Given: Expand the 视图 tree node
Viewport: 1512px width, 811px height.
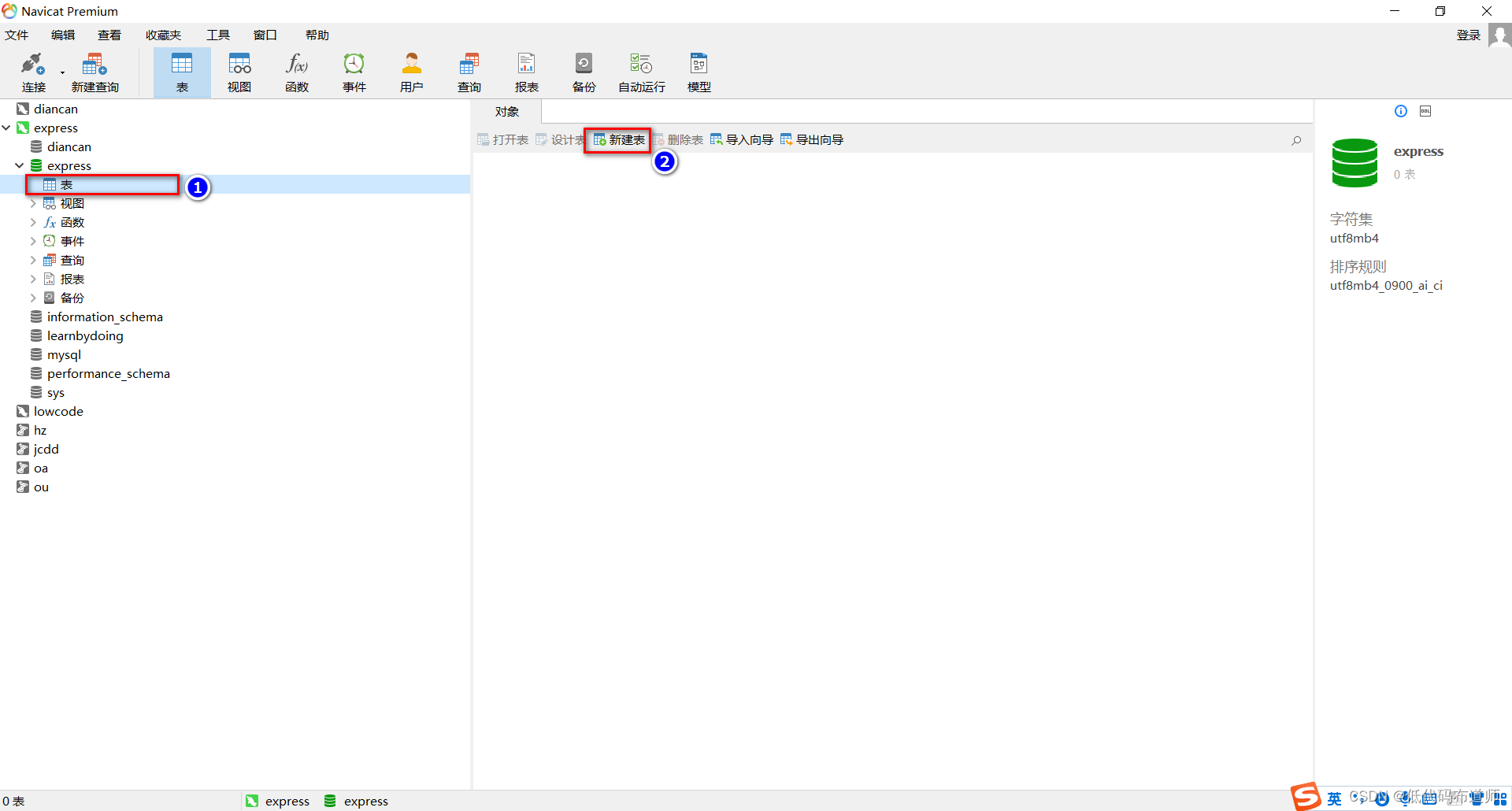Looking at the screenshot, I should pyautogui.click(x=33, y=203).
